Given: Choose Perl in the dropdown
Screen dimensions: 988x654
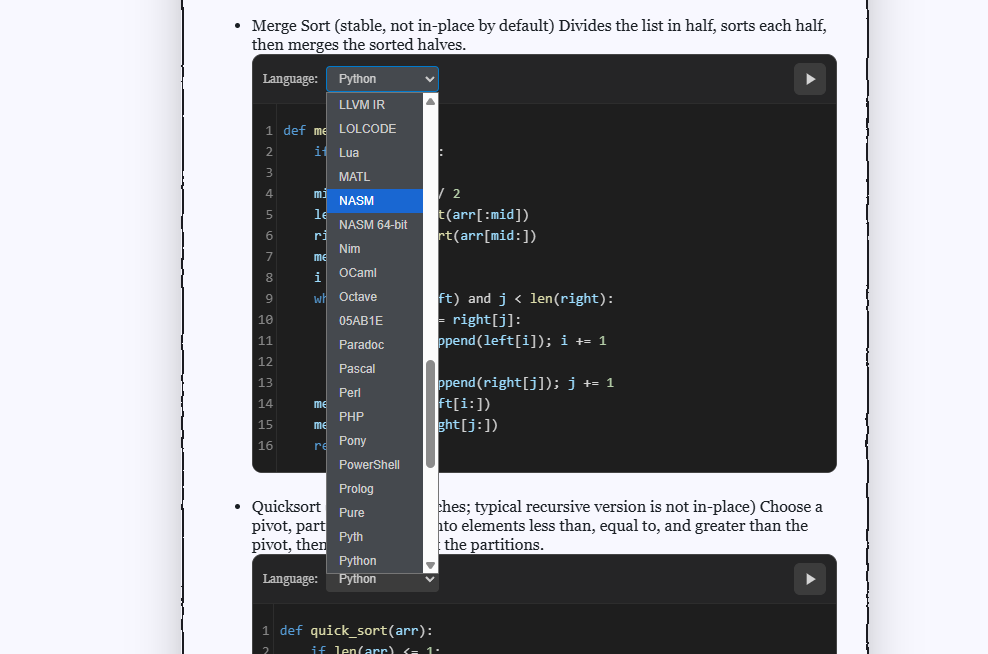Looking at the screenshot, I should tap(375, 392).
